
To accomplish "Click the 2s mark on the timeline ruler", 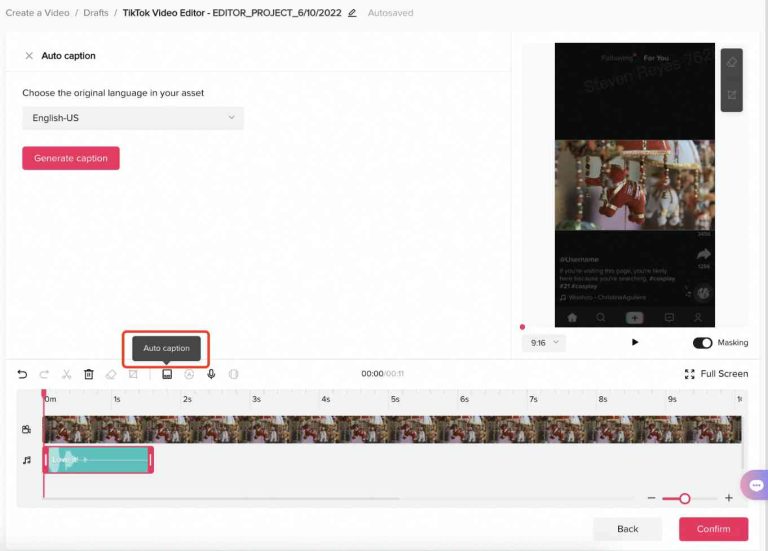I will [x=187, y=399].
